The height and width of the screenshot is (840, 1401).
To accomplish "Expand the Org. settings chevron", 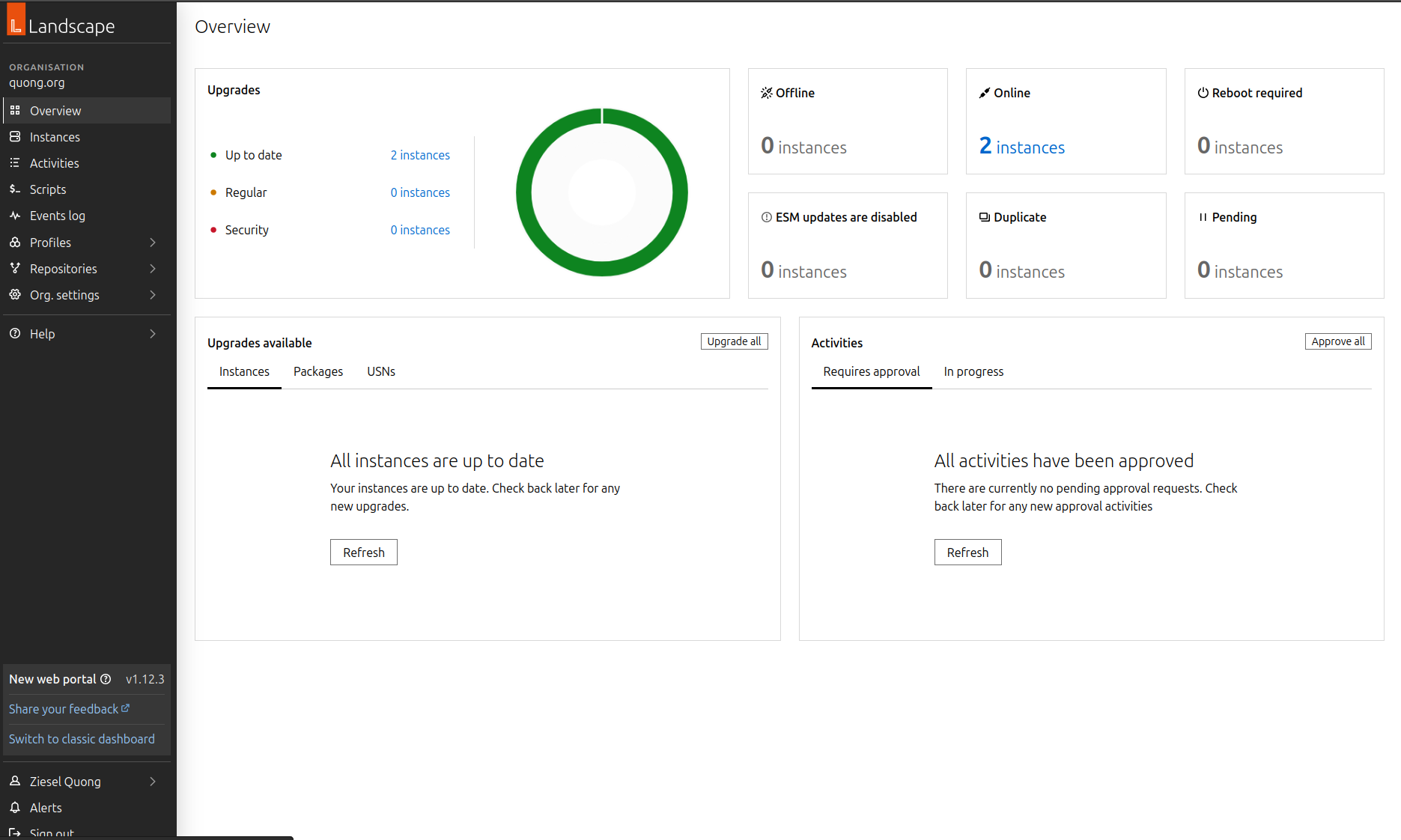I will [153, 295].
